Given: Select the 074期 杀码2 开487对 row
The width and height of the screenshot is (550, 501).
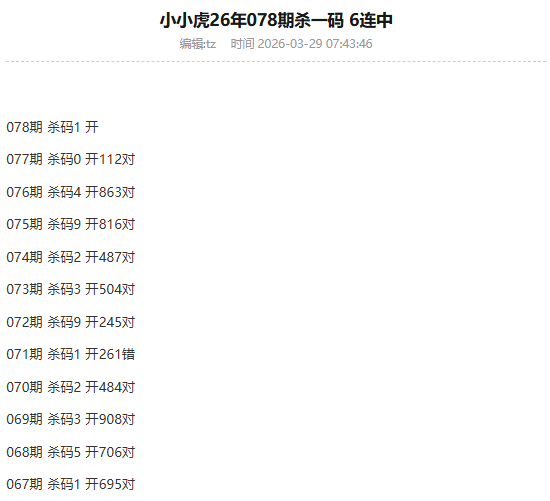Looking at the screenshot, I should click(x=71, y=257).
